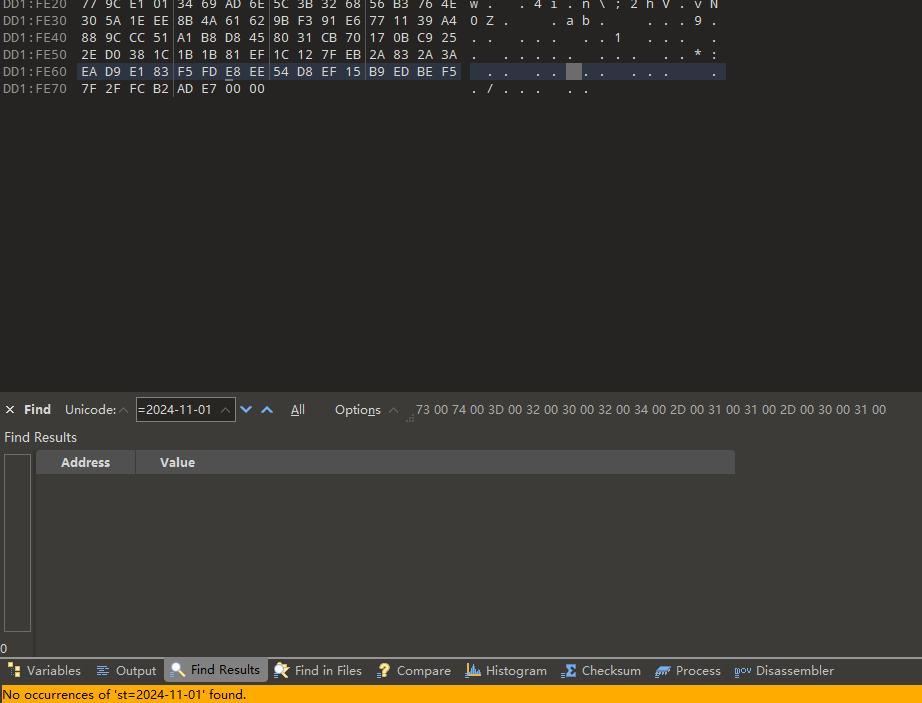Select the address DD1:FE50 in the hex editor
Screen dimensions: 922x703
coord(35,55)
